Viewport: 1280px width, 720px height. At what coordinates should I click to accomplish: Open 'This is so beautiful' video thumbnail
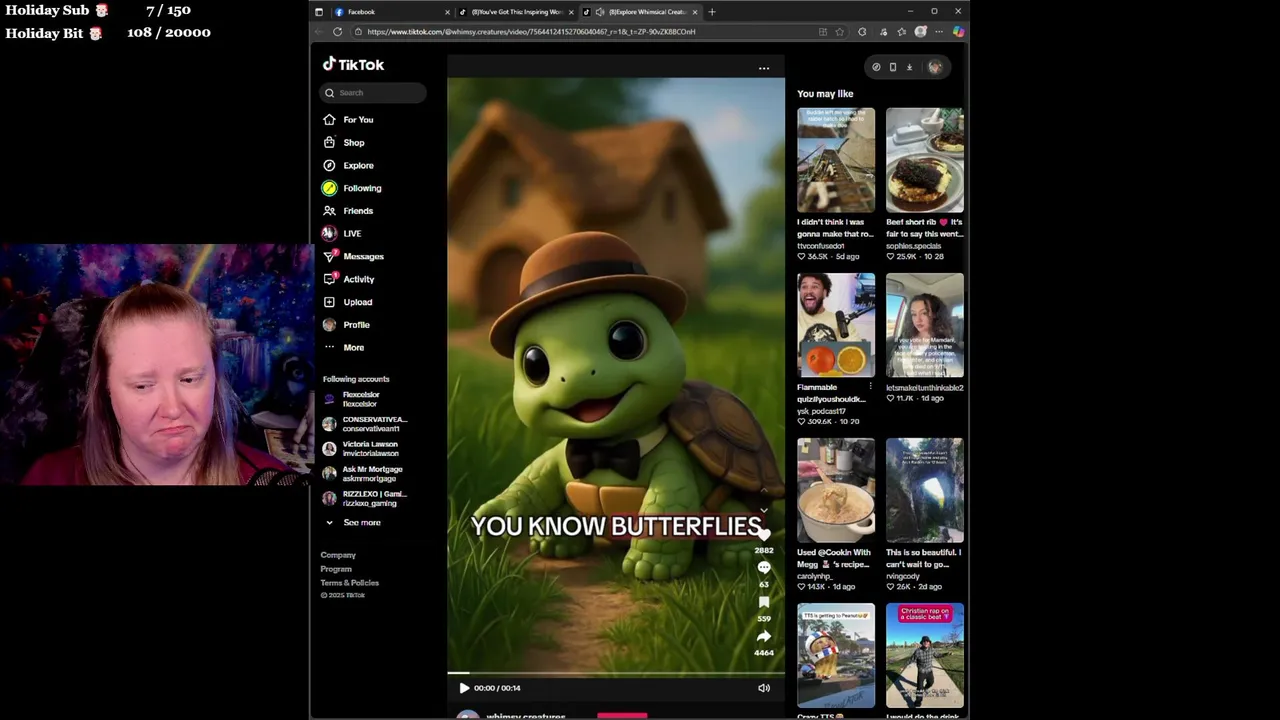pyautogui.click(x=925, y=490)
